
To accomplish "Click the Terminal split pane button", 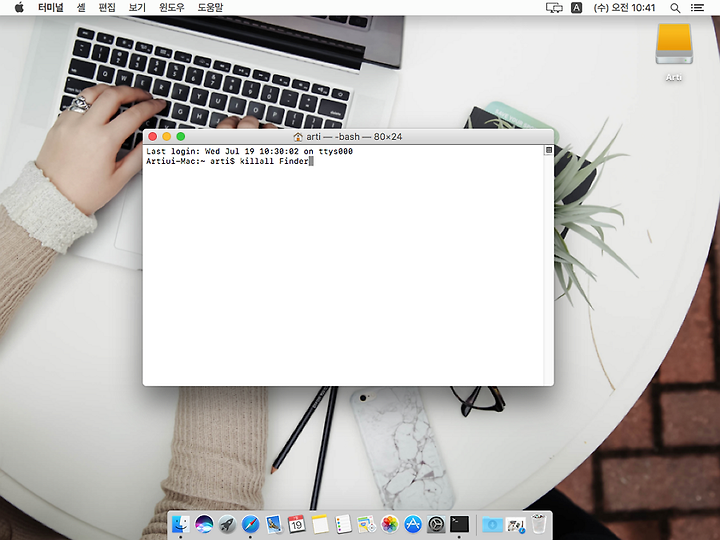I will point(548,150).
